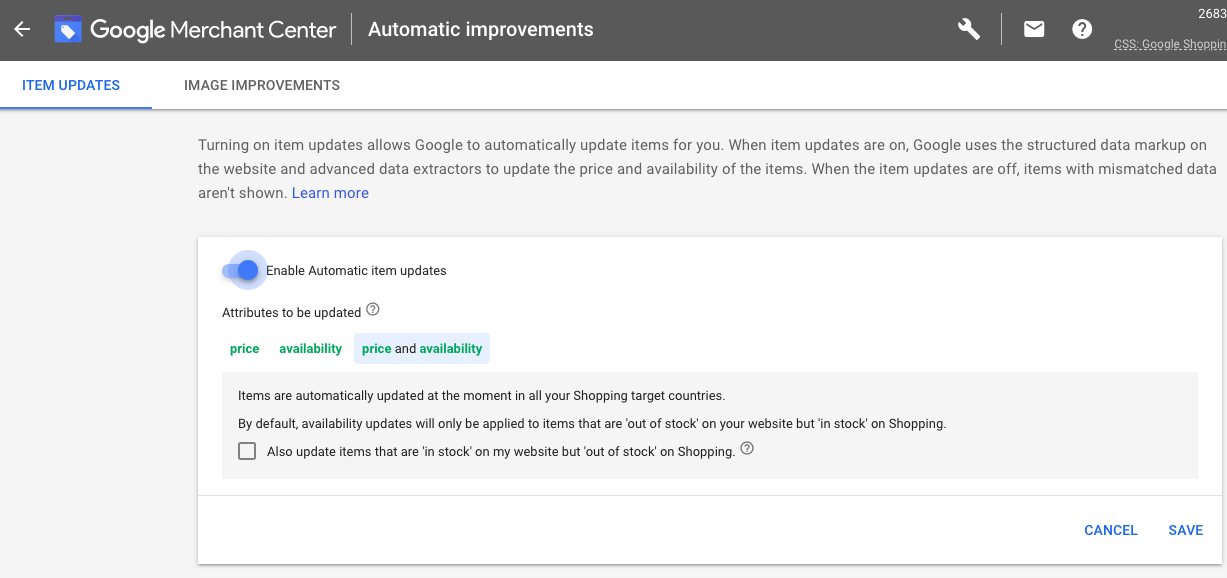Click the Google Merchant Center logo icon

(68, 29)
